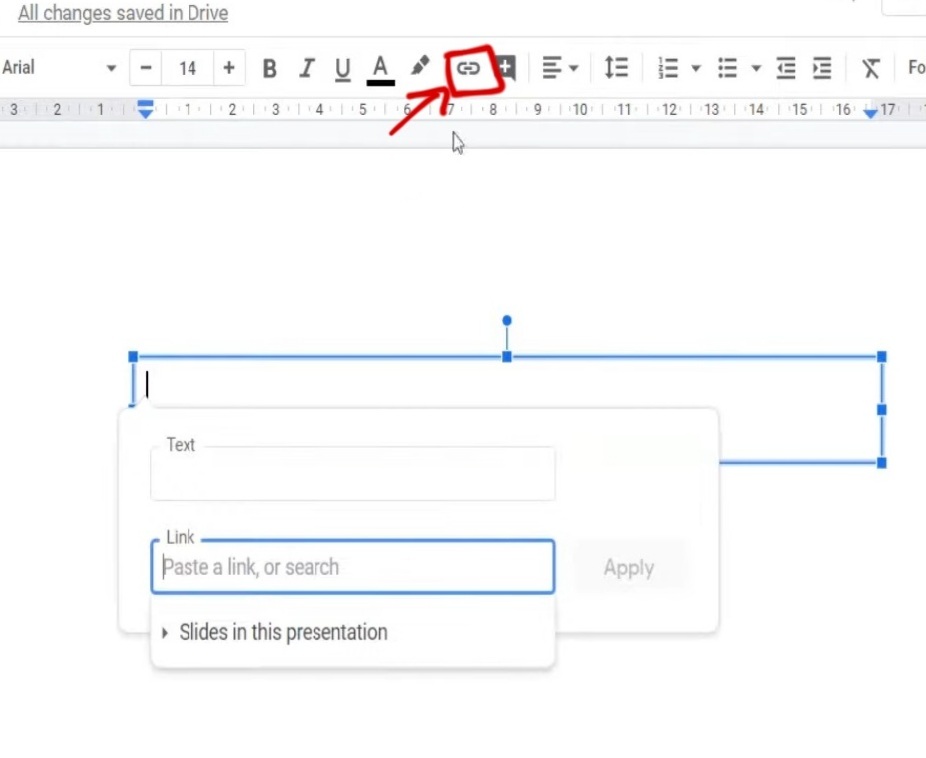Toggle underline formatting
This screenshot has height=758, width=926.
[x=343, y=69]
